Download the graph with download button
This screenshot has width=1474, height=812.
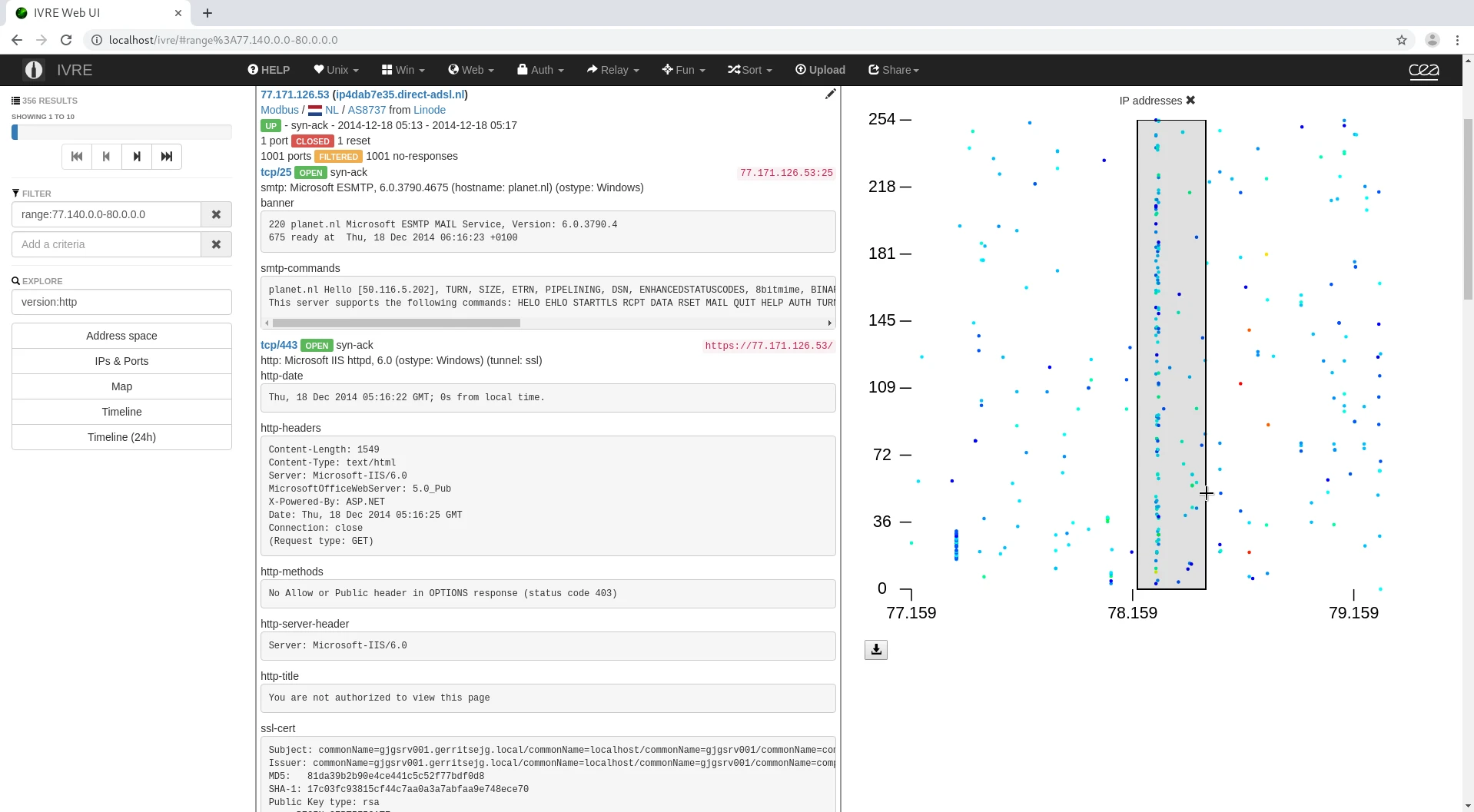(x=876, y=650)
